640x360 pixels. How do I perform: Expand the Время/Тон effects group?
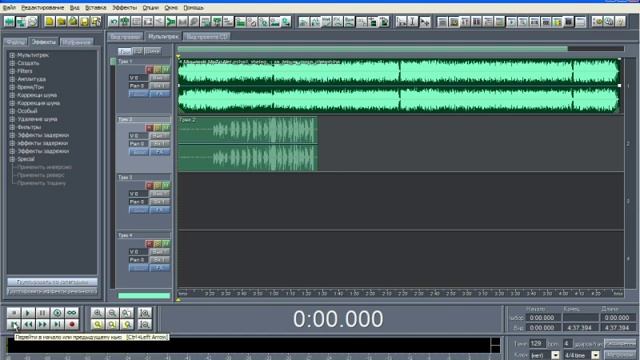pos(12,87)
